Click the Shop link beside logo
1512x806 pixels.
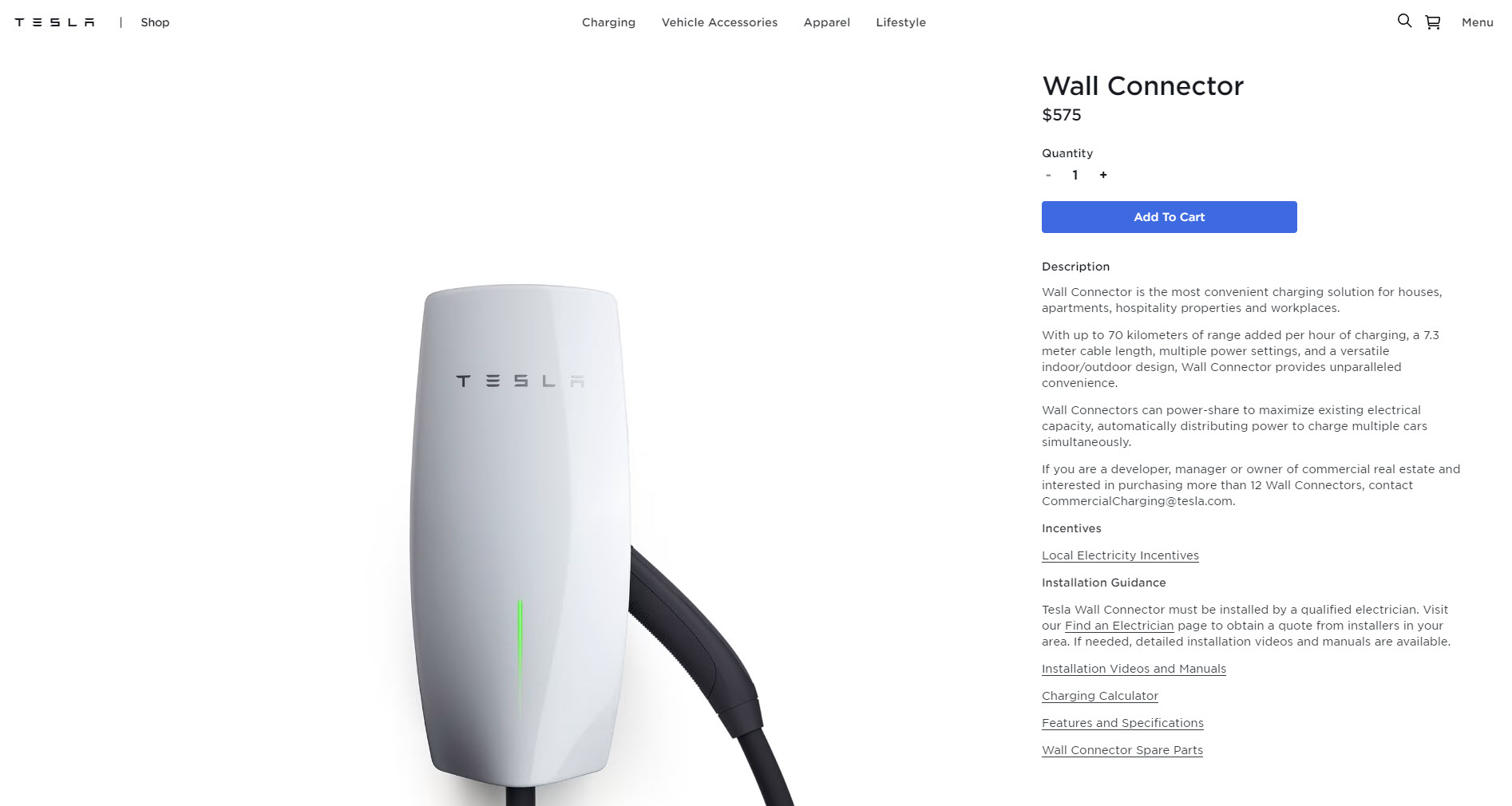[x=155, y=22]
